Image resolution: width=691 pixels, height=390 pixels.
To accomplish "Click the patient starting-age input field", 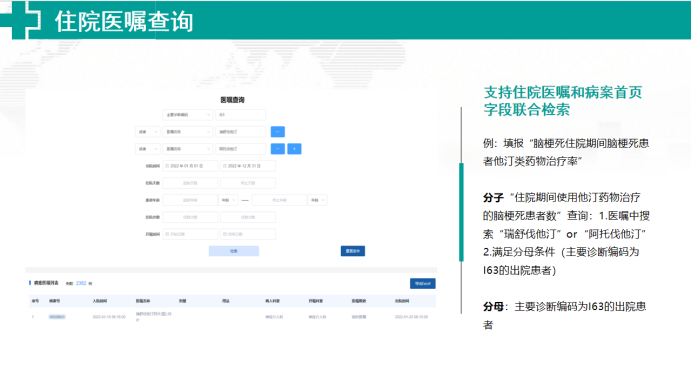I will click(x=190, y=200).
